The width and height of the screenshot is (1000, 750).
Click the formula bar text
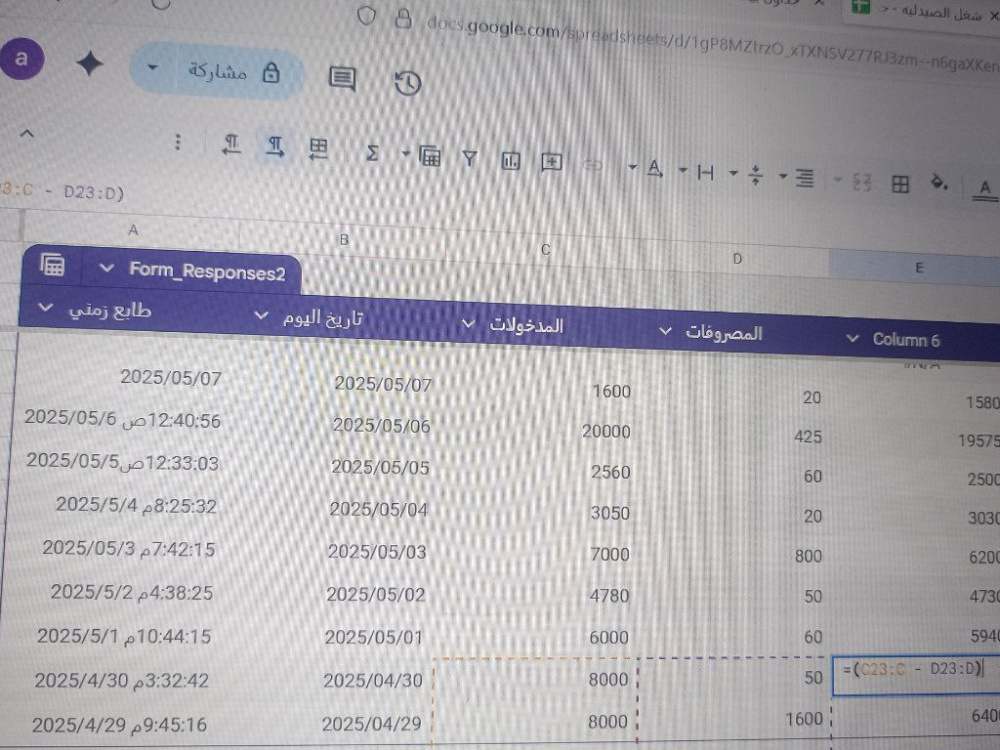pos(62,191)
